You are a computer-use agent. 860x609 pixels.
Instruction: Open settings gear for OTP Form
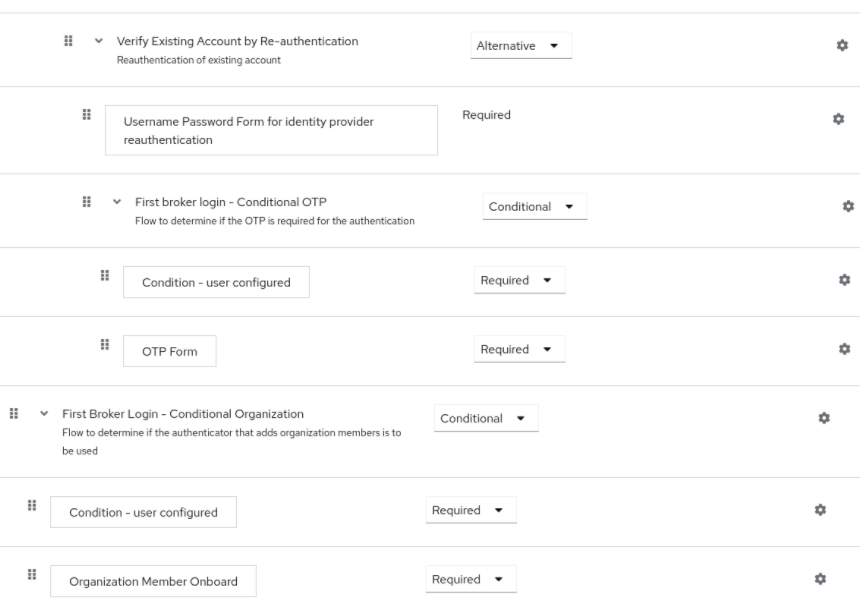tap(845, 350)
